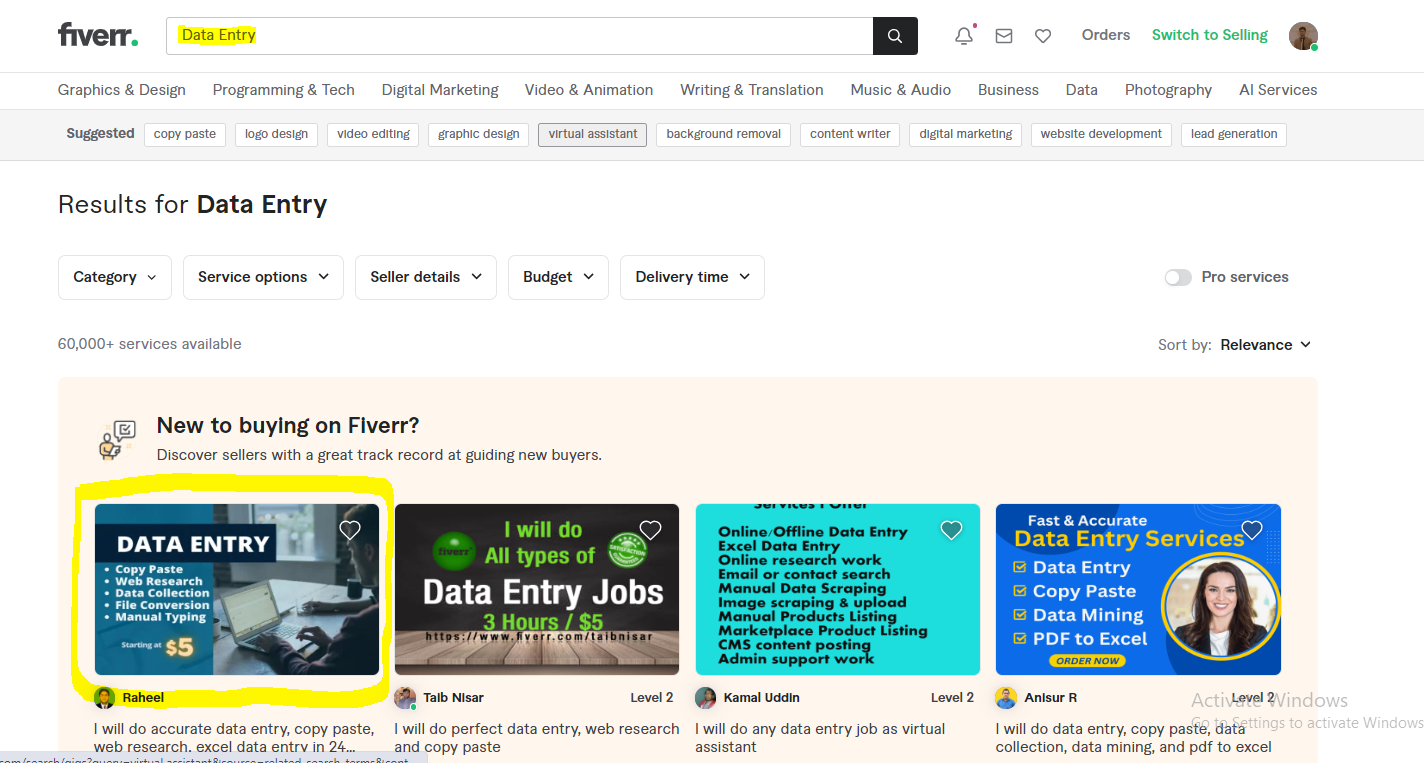This screenshot has height=763, width=1424.
Task: Open the Budget filter dropdown
Action: click(558, 277)
